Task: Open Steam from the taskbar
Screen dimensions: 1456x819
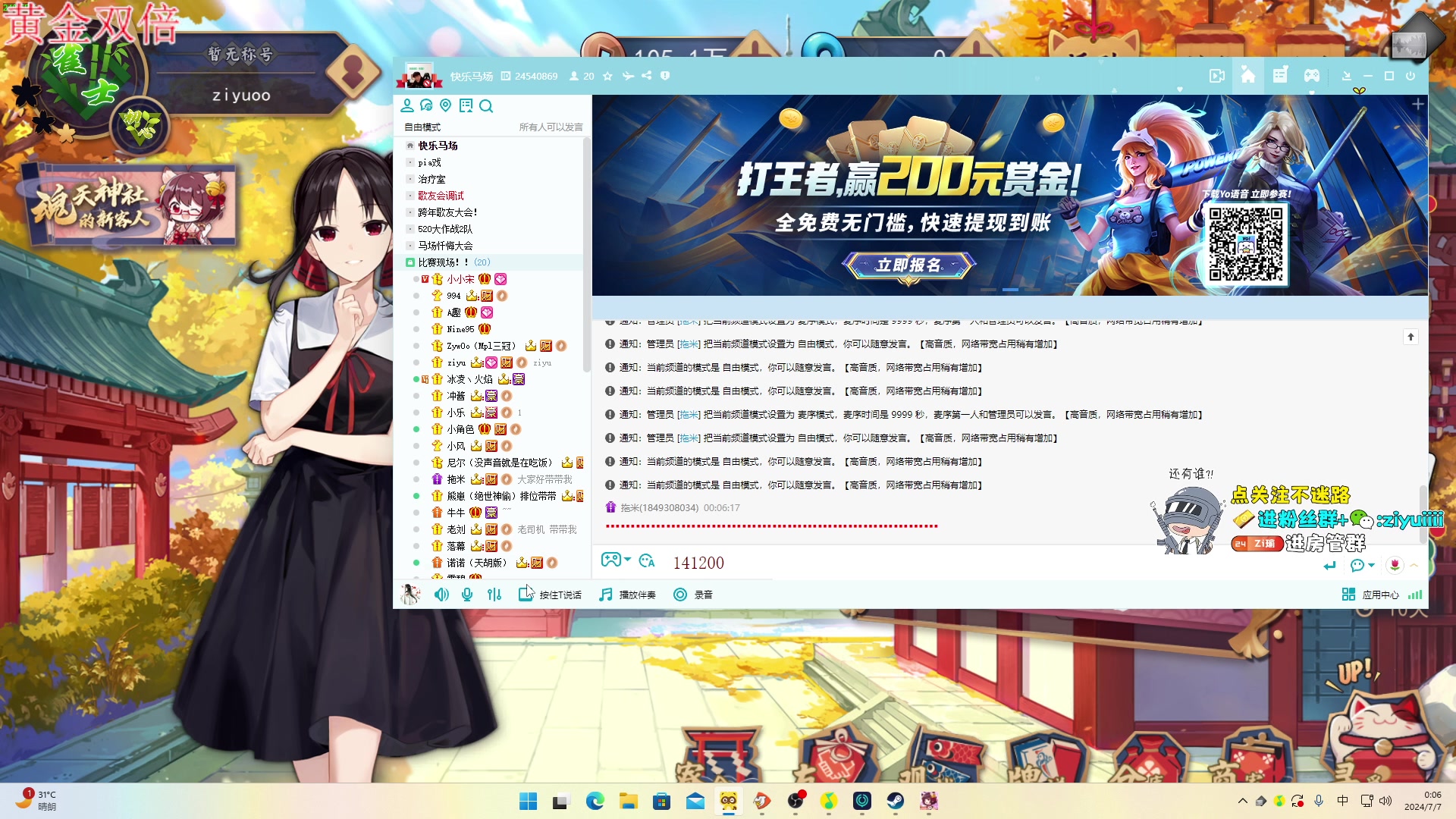Action: pyautogui.click(x=896, y=801)
